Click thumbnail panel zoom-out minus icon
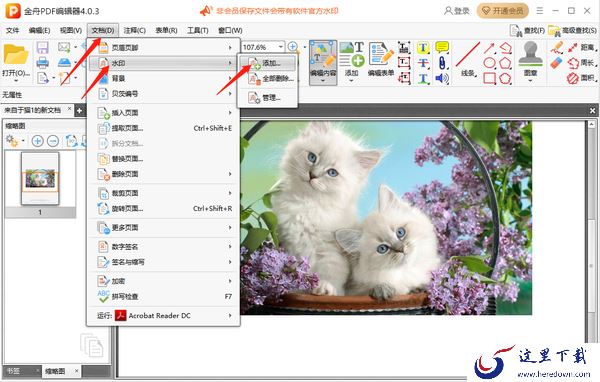600x382 pixels. (x=53, y=141)
